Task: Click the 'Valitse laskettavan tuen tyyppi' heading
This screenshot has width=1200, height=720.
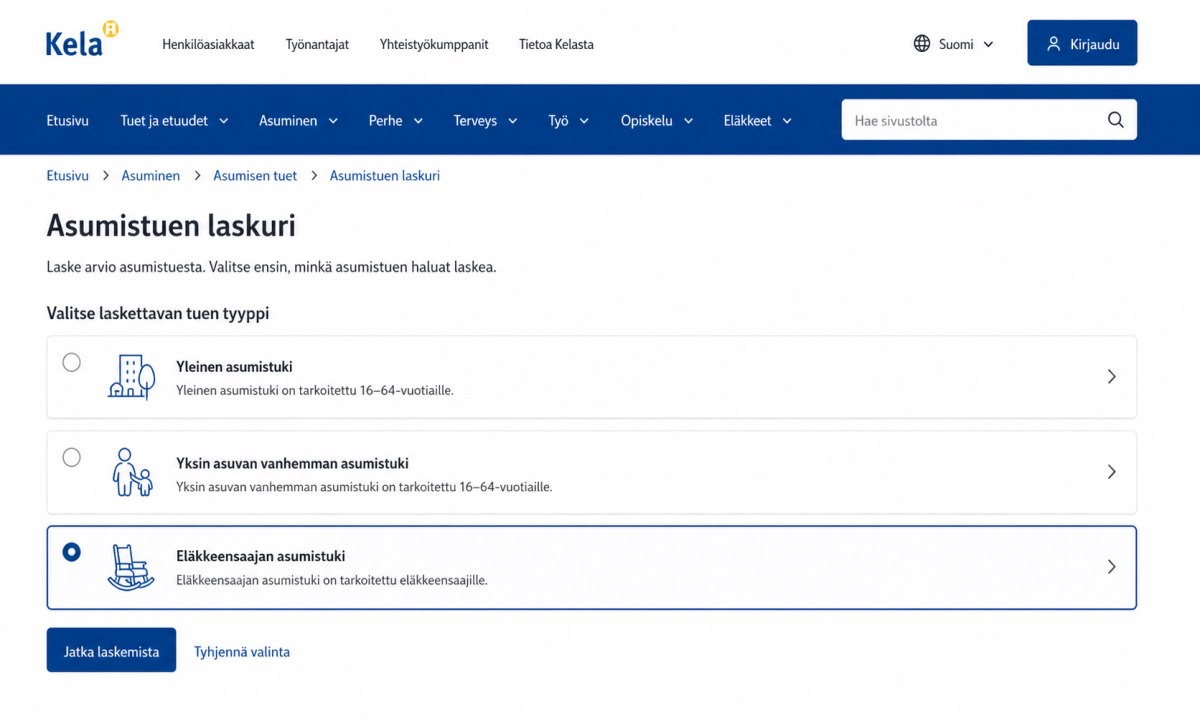Action: (x=158, y=314)
